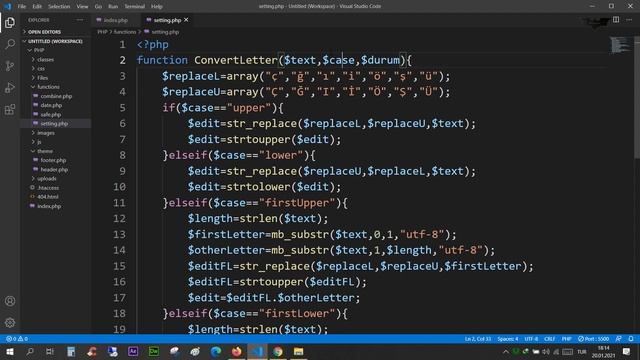Open File Explorer from taskbar
The height and width of the screenshot is (360, 640).
click(x=298, y=351)
